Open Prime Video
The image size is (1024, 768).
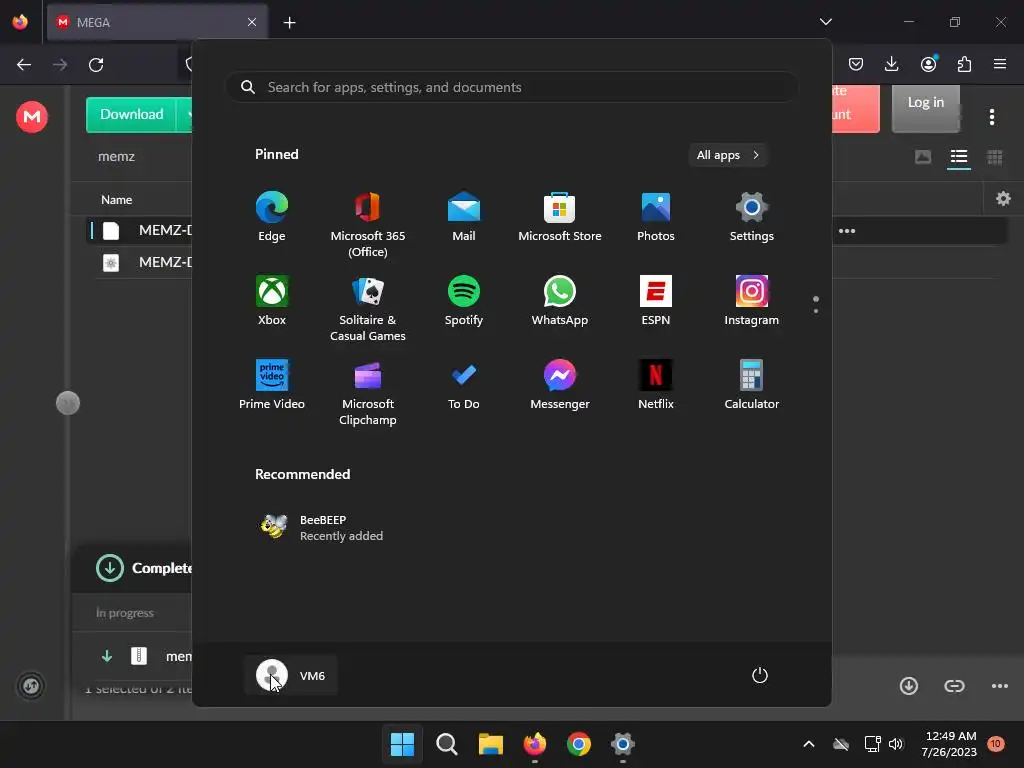point(272,385)
